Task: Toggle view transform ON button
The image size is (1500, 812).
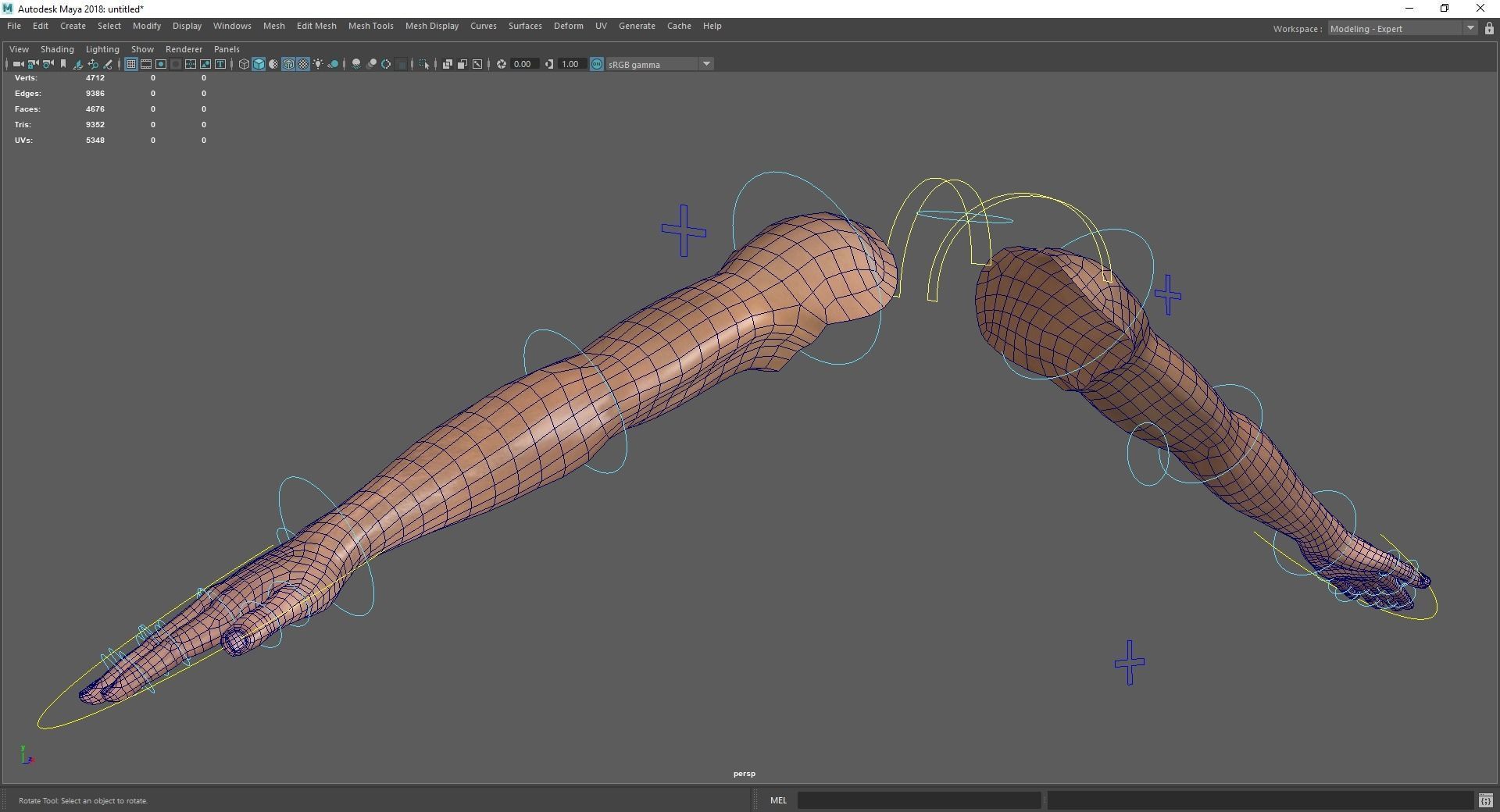Action: 597,64
